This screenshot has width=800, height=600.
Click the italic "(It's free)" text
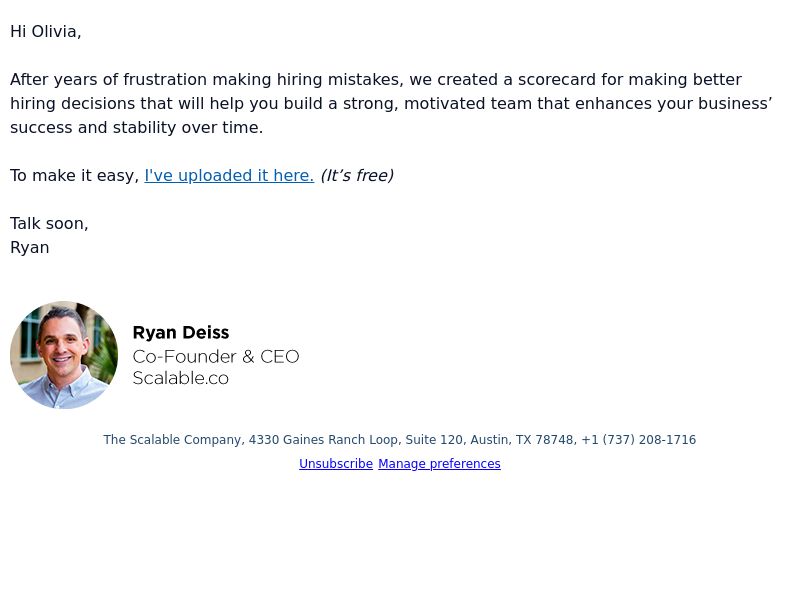(357, 176)
